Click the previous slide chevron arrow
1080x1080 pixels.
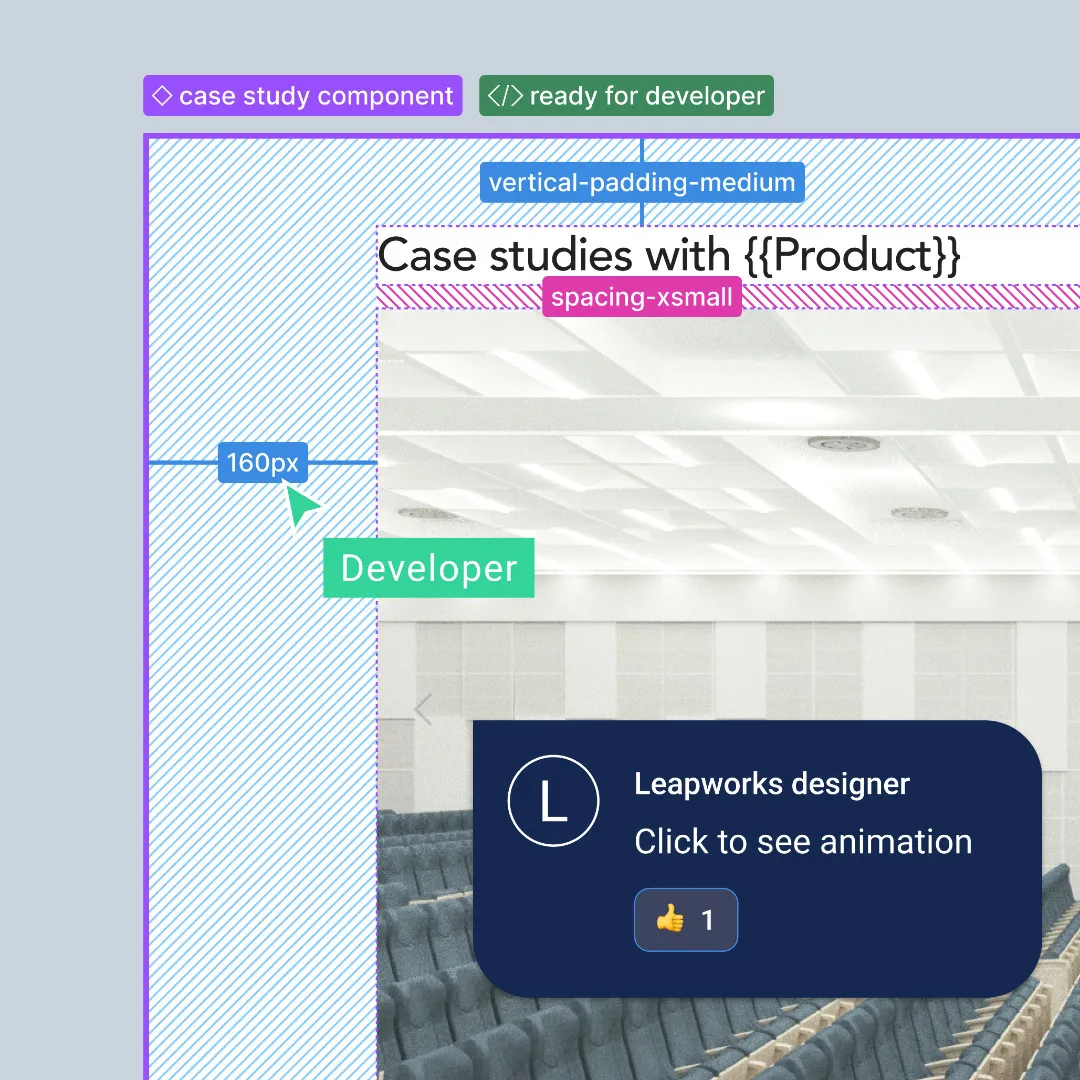point(423,709)
